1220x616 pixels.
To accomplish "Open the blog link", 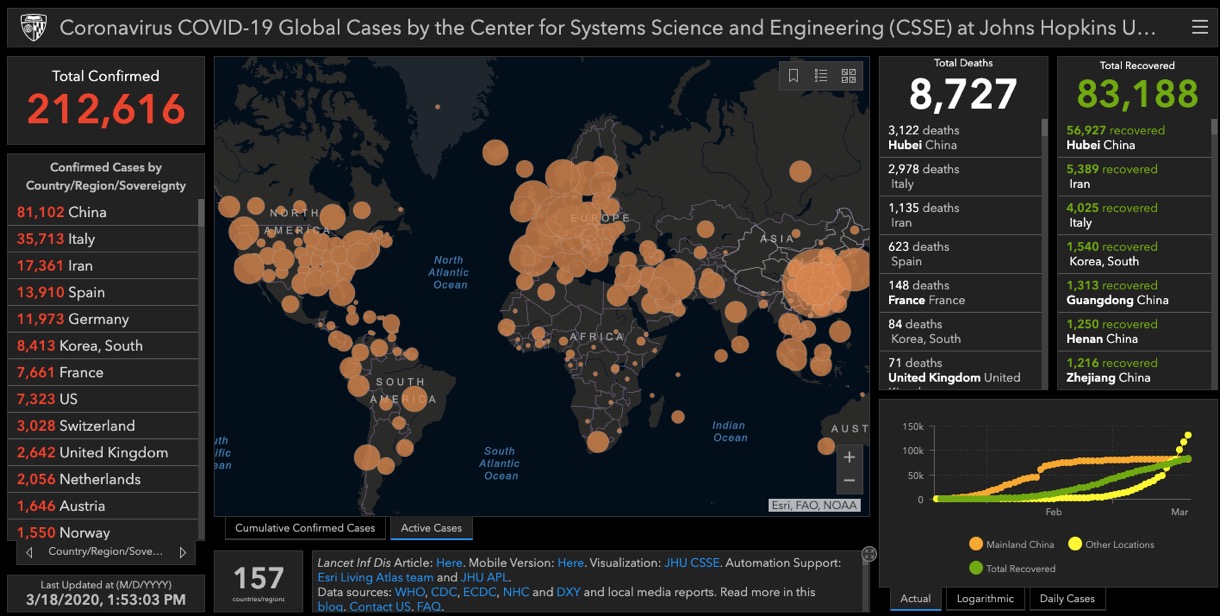I will (330, 606).
